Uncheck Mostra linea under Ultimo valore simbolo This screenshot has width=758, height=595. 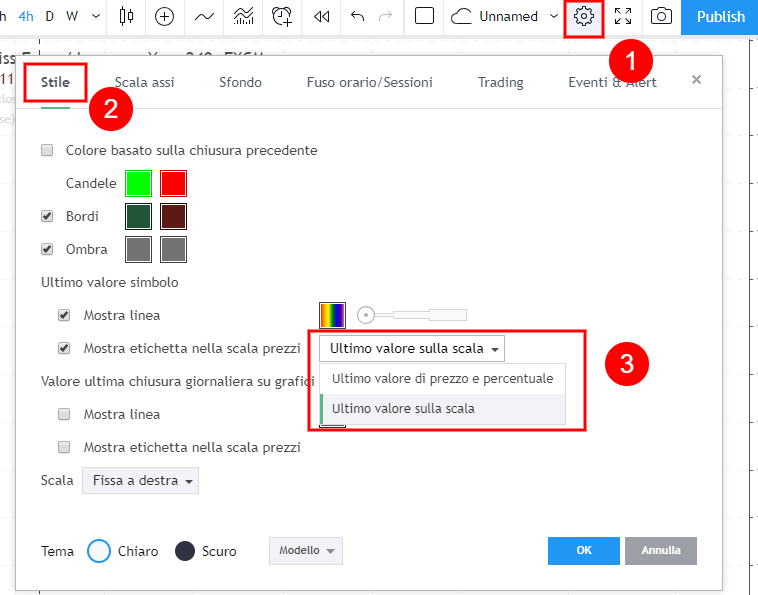(64, 315)
